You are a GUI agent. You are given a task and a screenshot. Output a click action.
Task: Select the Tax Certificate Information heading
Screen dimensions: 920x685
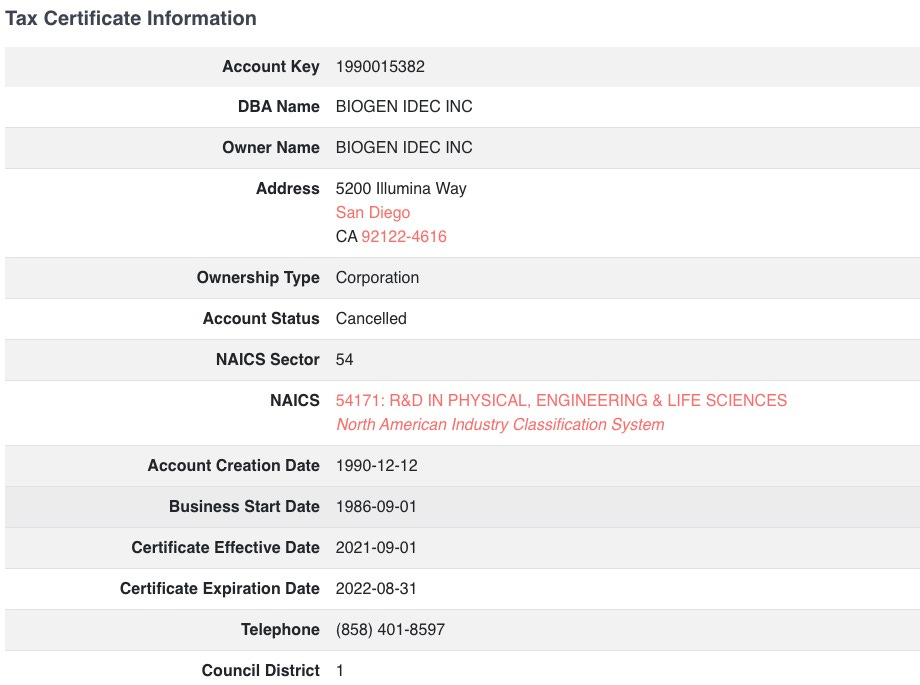[x=131, y=18]
